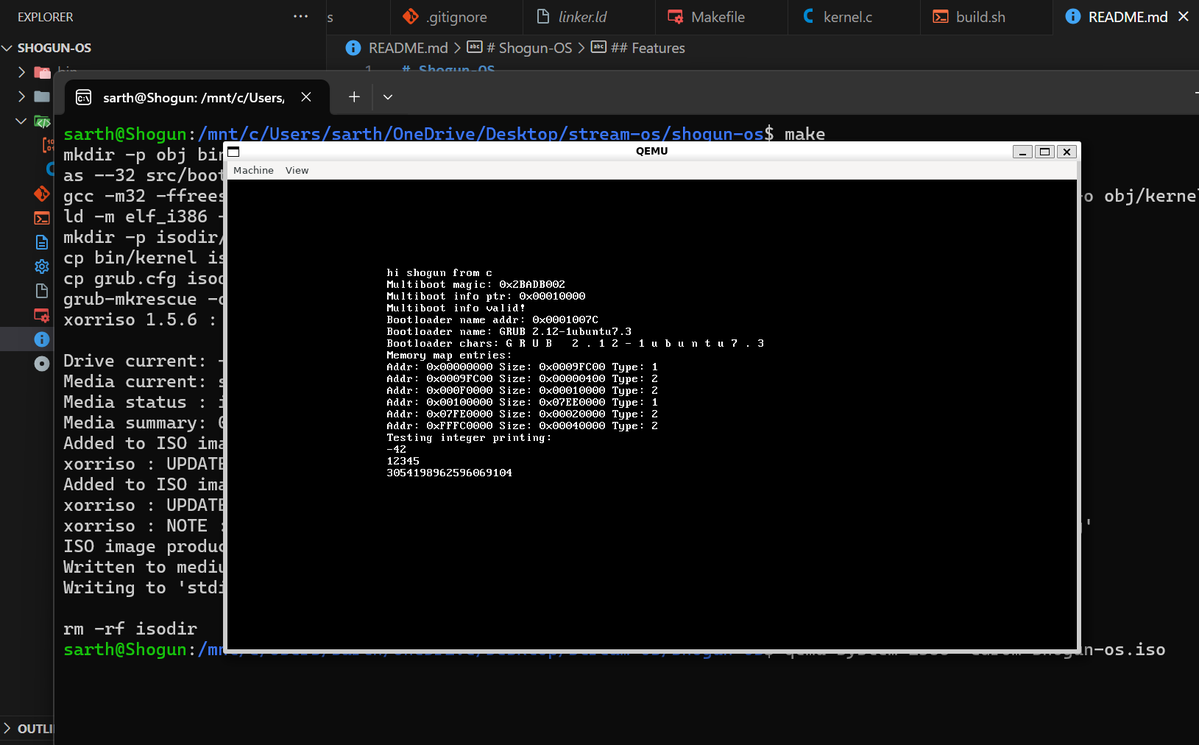Select the README.md editor tab

pos(1127,17)
